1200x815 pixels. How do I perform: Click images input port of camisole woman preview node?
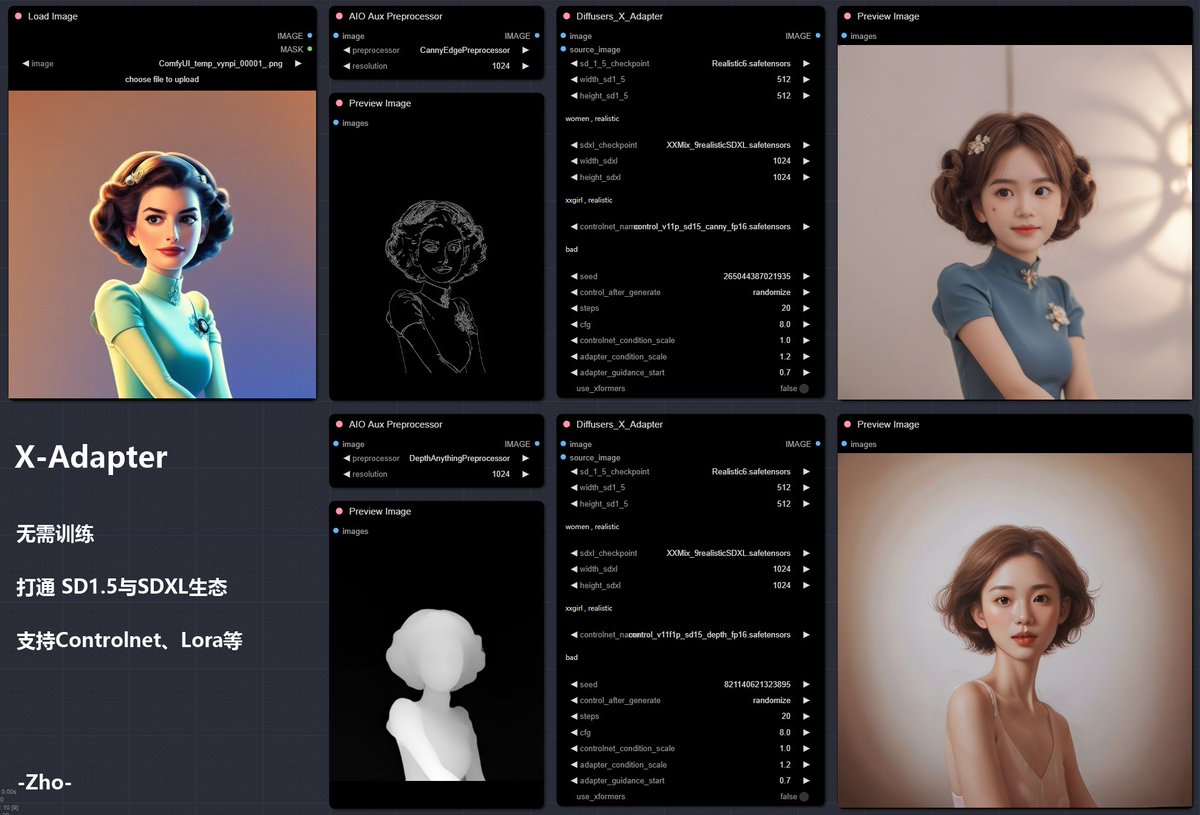click(844, 444)
